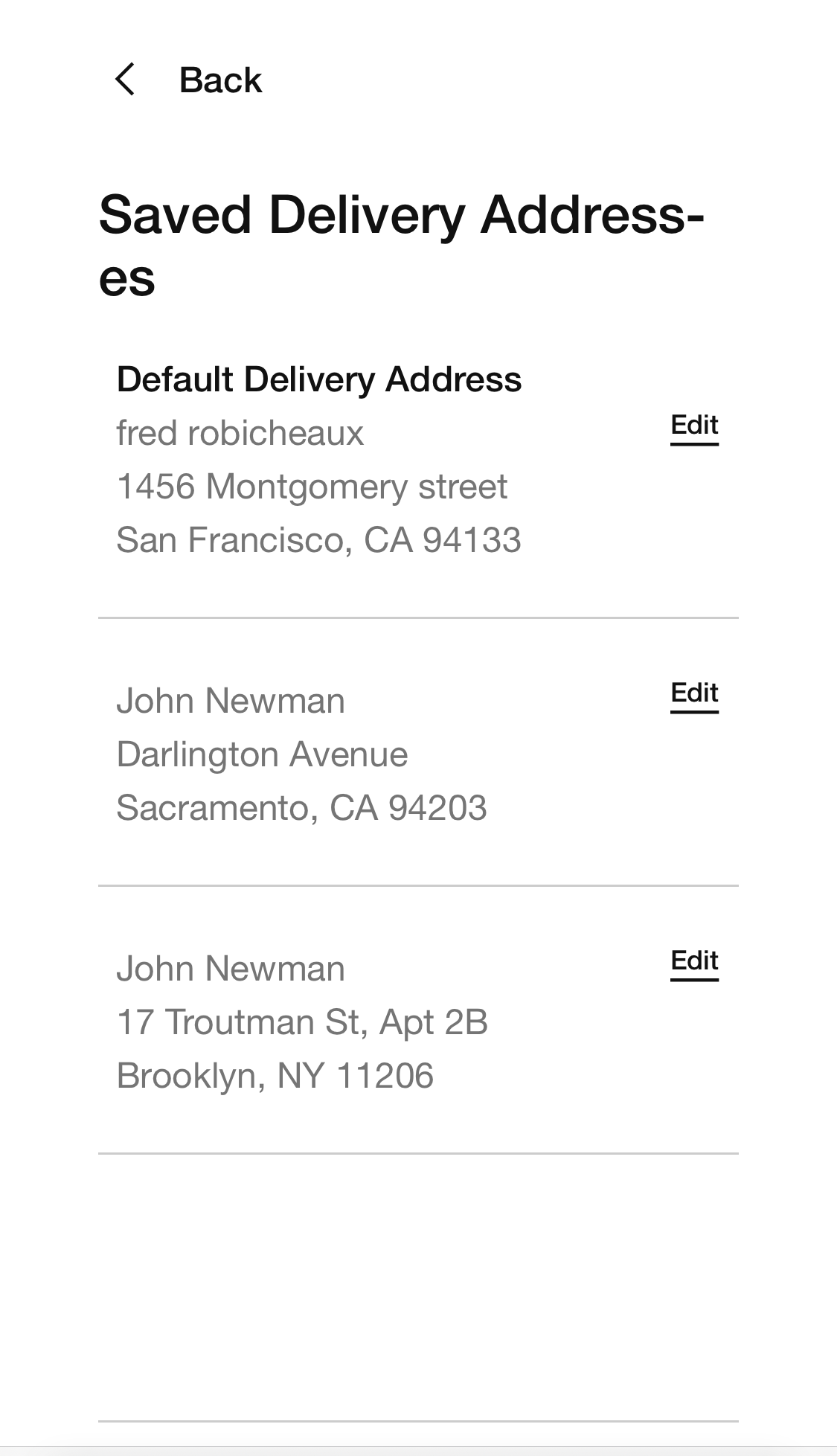Image resolution: width=837 pixels, height=1456 pixels.
Task: Click the first John Newman name label
Action: [231, 700]
